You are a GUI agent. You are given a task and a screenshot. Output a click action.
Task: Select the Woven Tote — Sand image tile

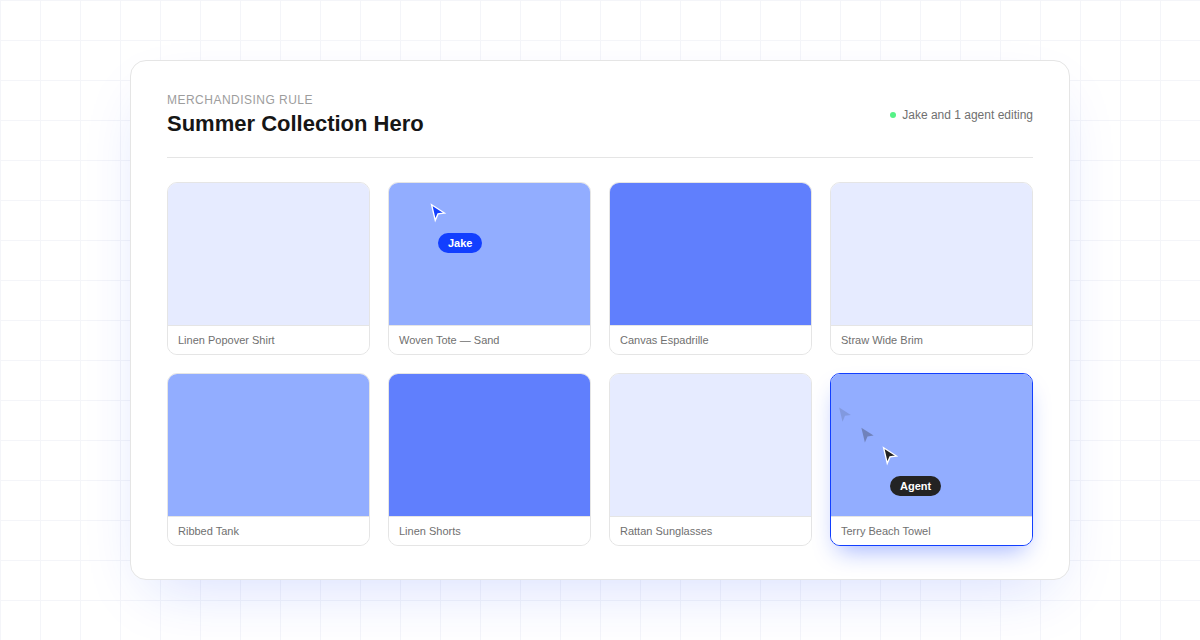point(489,254)
